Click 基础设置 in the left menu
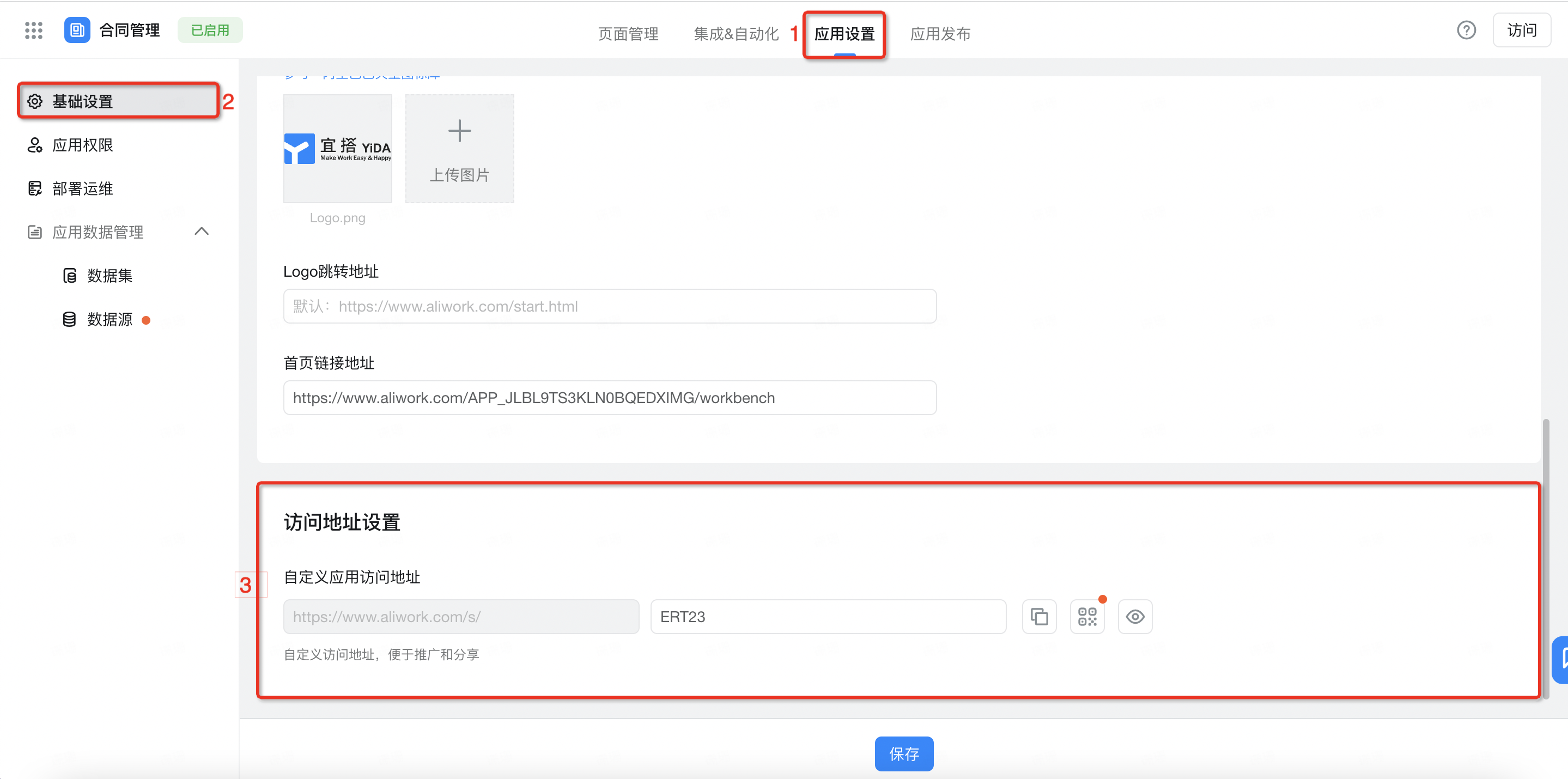The width and height of the screenshot is (1568, 779). click(x=82, y=102)
